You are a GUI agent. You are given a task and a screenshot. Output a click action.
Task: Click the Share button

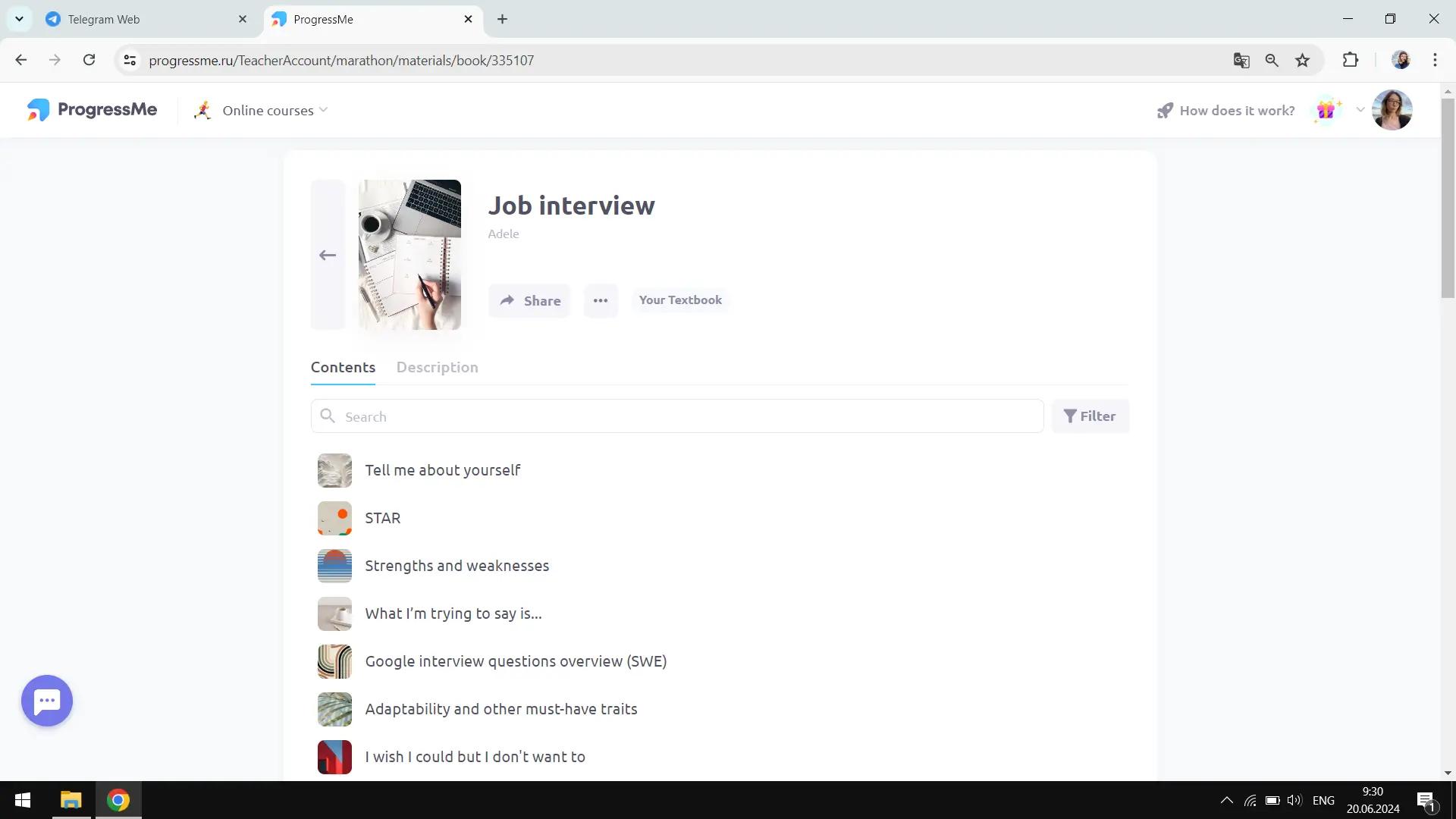click(529, 300)
